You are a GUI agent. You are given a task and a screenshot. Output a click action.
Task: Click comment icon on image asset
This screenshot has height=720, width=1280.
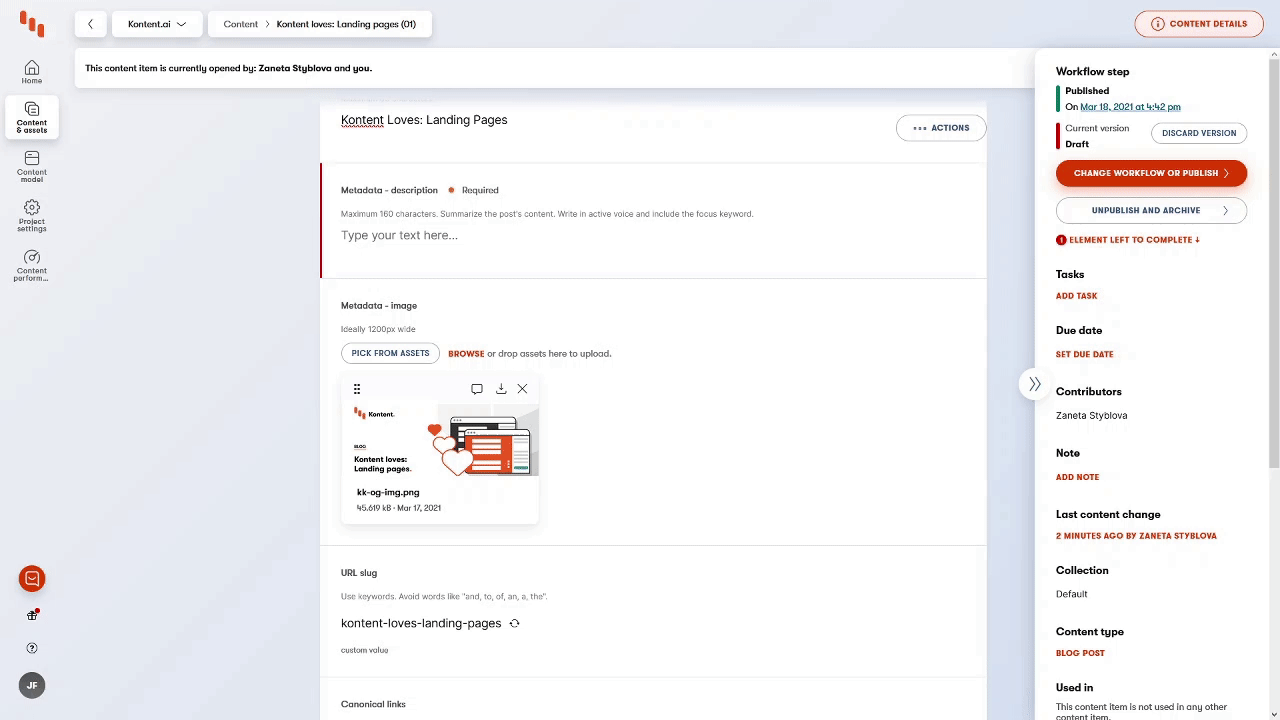tap(477, 389)
